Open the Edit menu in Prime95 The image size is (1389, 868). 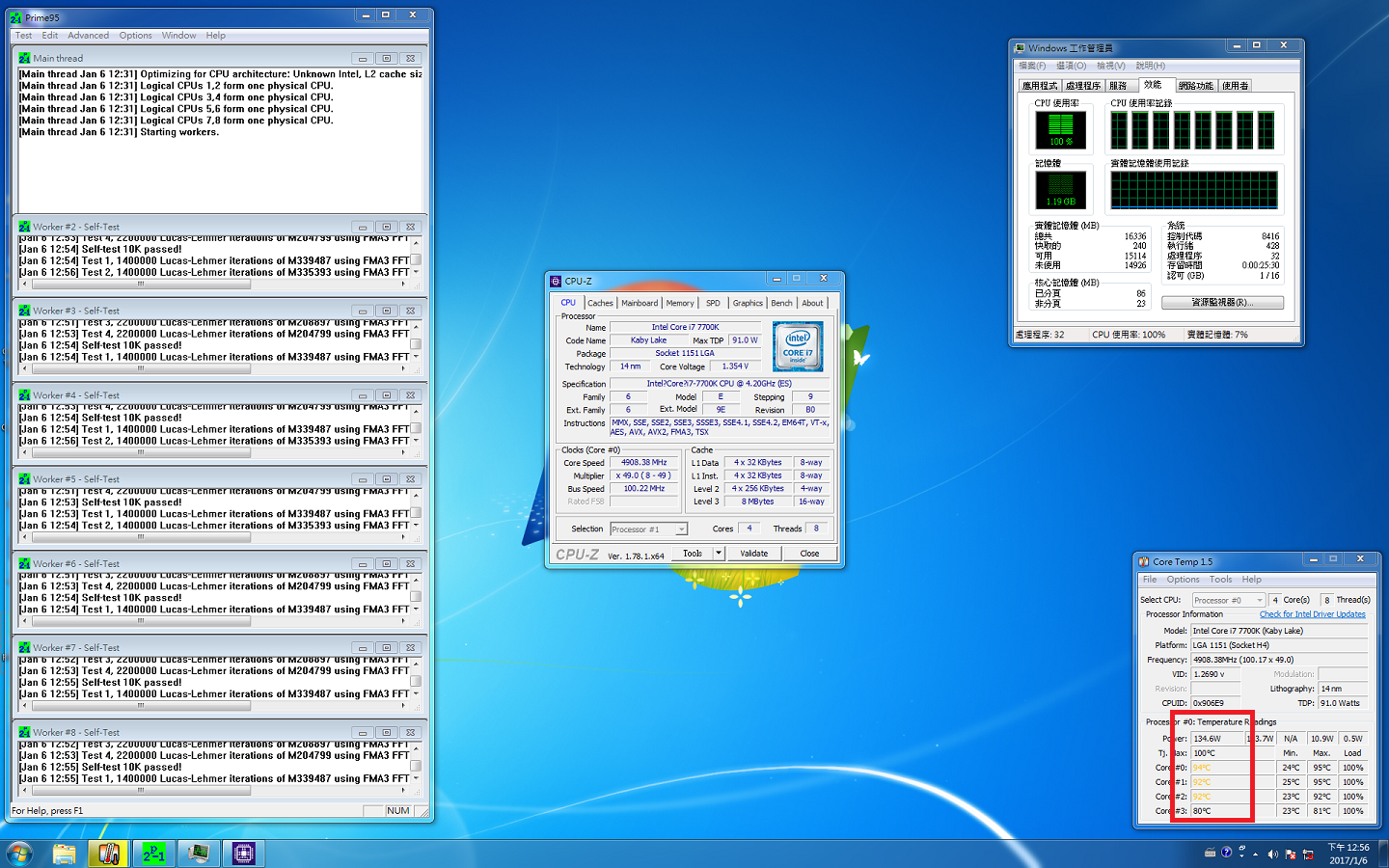pos(50,36)
